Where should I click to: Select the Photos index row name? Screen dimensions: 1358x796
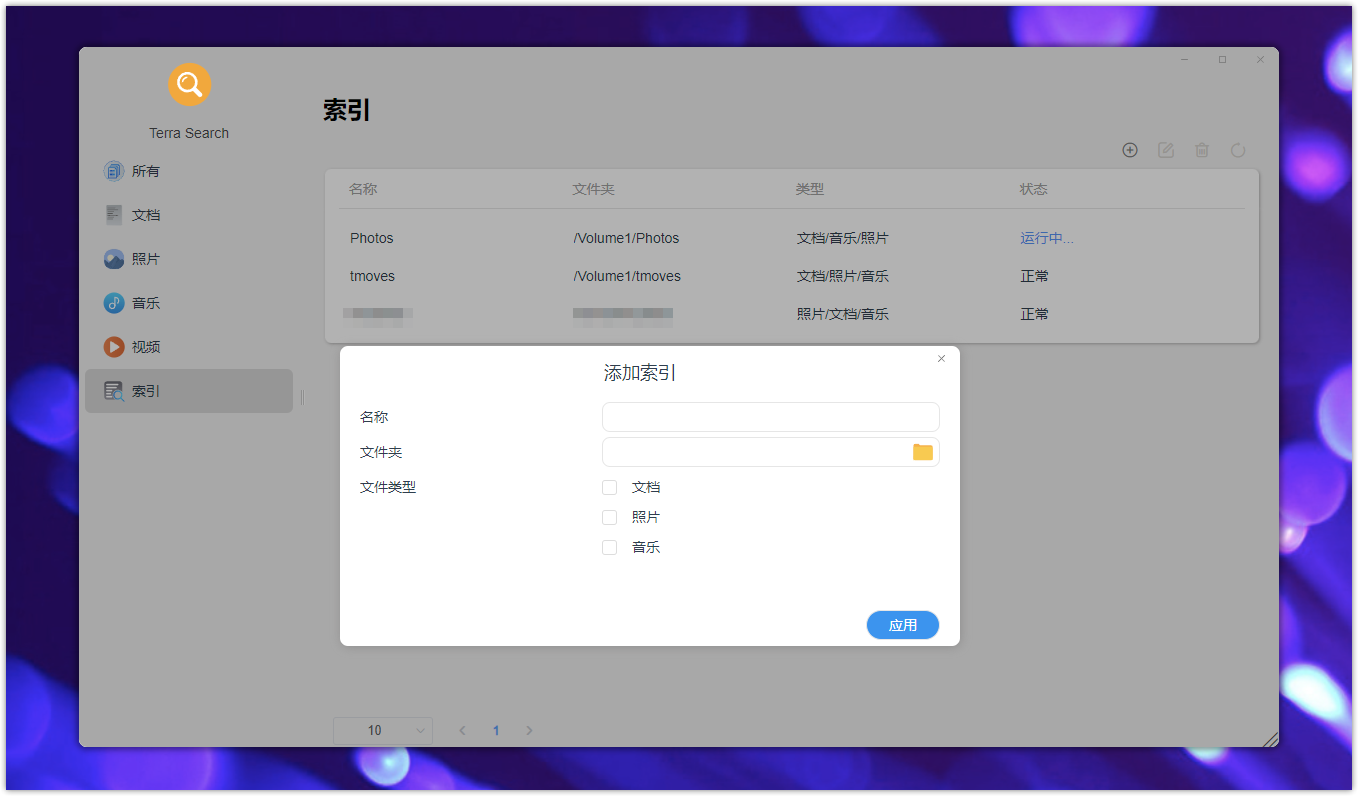click(372, 238)
